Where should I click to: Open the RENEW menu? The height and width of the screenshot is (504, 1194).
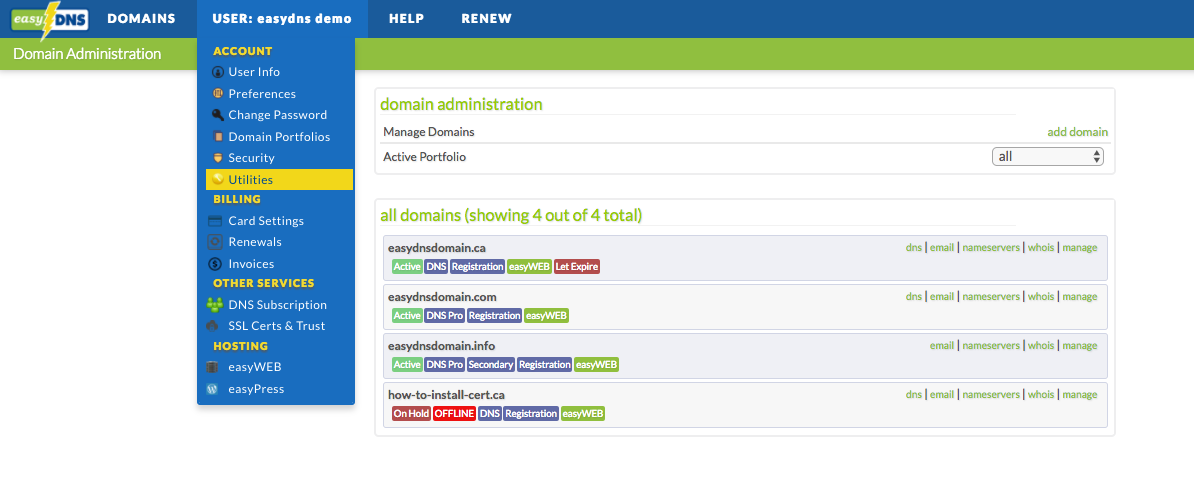(x=487, y=19)
